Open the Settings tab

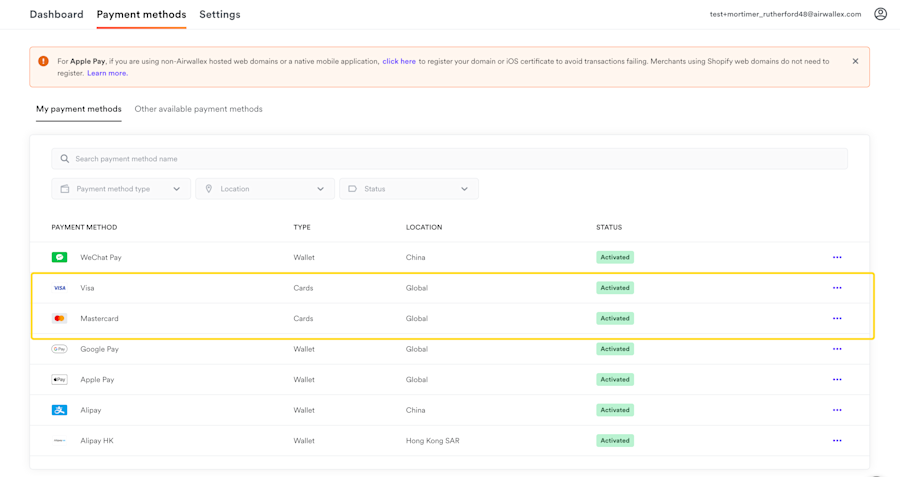[220, 15]
